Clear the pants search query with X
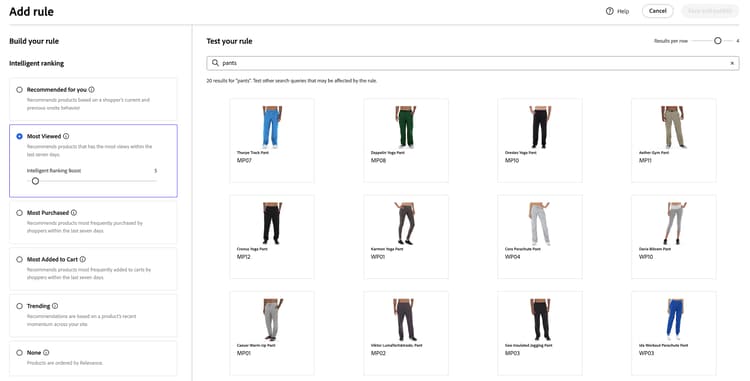Screen dimensions: 750x381 click(732, 63)
